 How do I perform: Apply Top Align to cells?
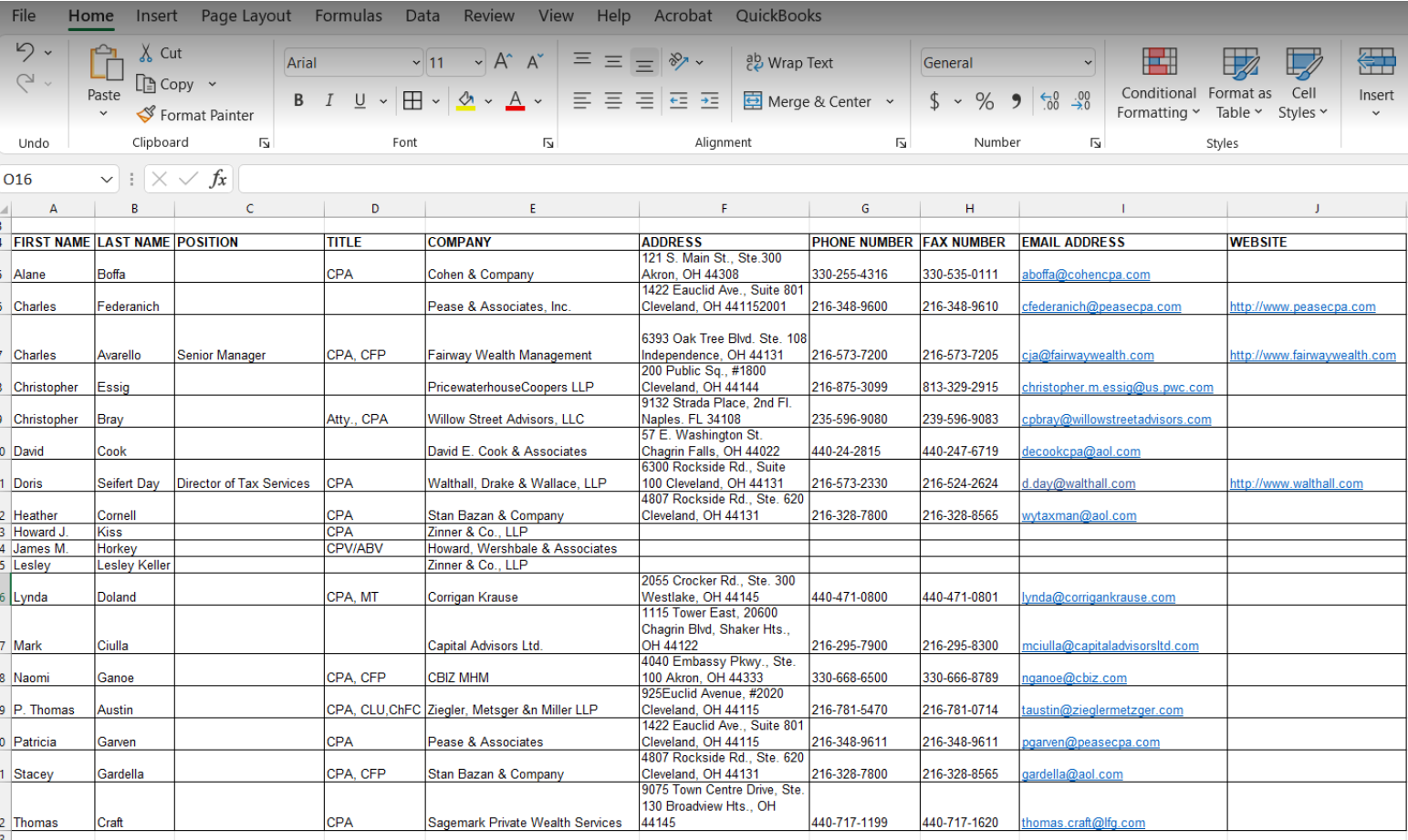(x=582, y=61)
